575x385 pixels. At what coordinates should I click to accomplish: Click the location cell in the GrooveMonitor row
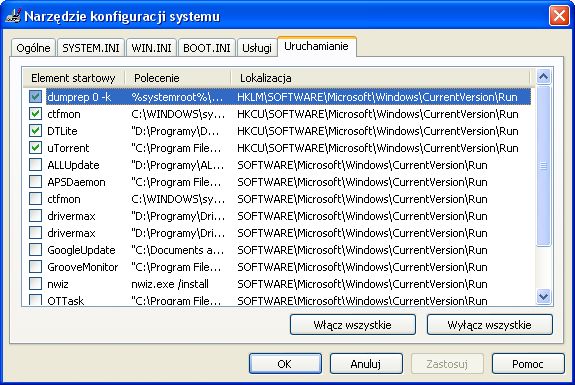[x=362, y=267]
